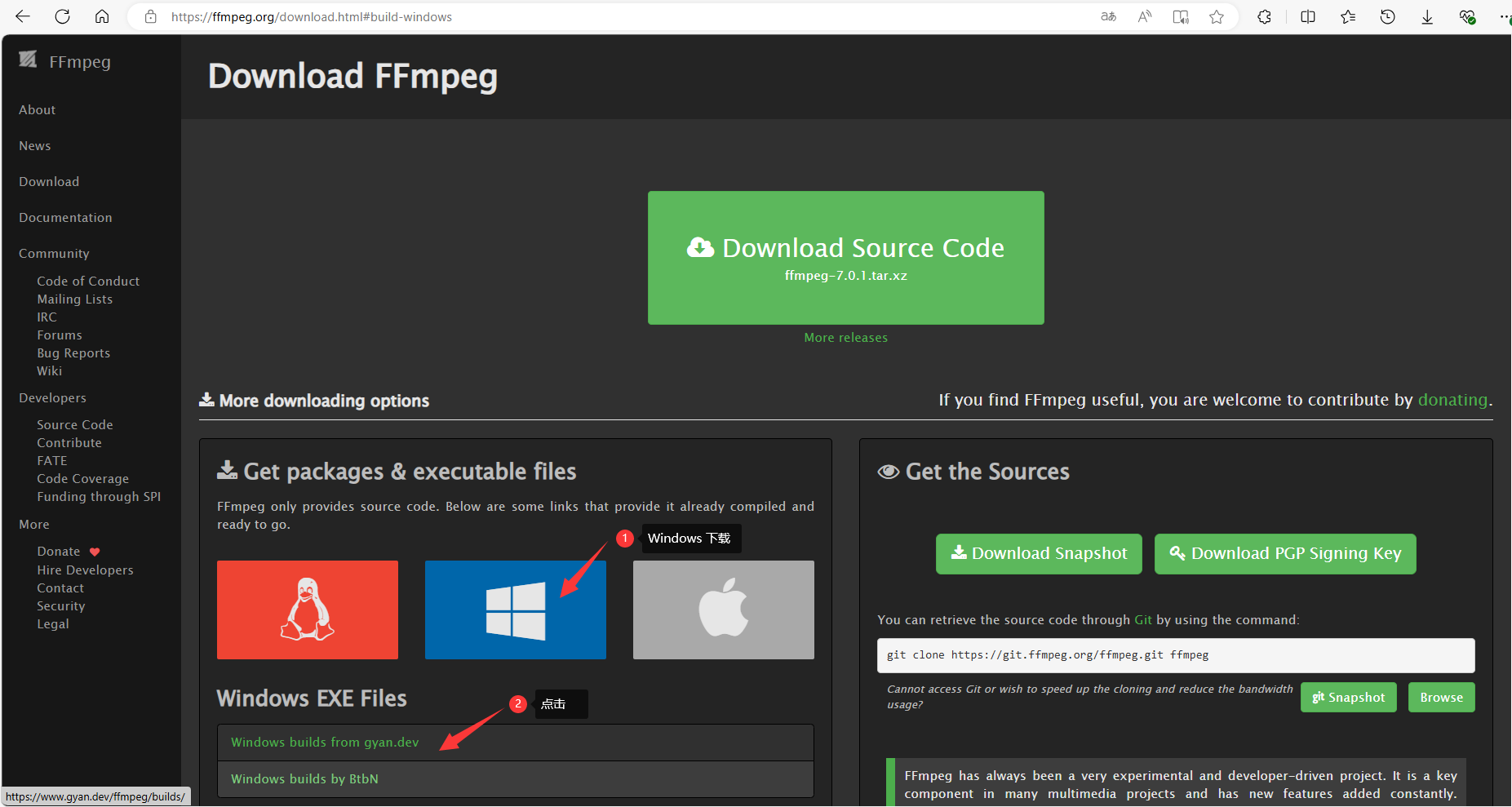Open the Forums sidebar link
Screen dimensions: 1512x807
(60, 335)
